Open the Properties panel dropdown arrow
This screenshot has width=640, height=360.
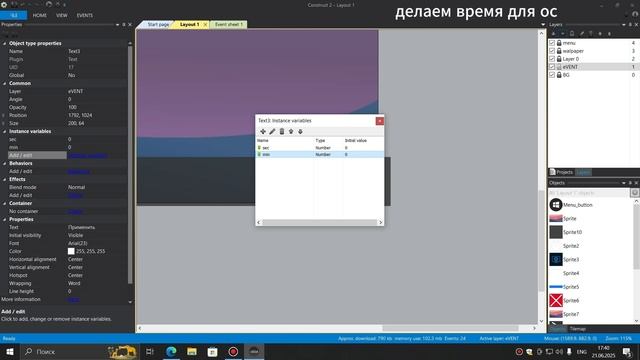coord(118,24)
